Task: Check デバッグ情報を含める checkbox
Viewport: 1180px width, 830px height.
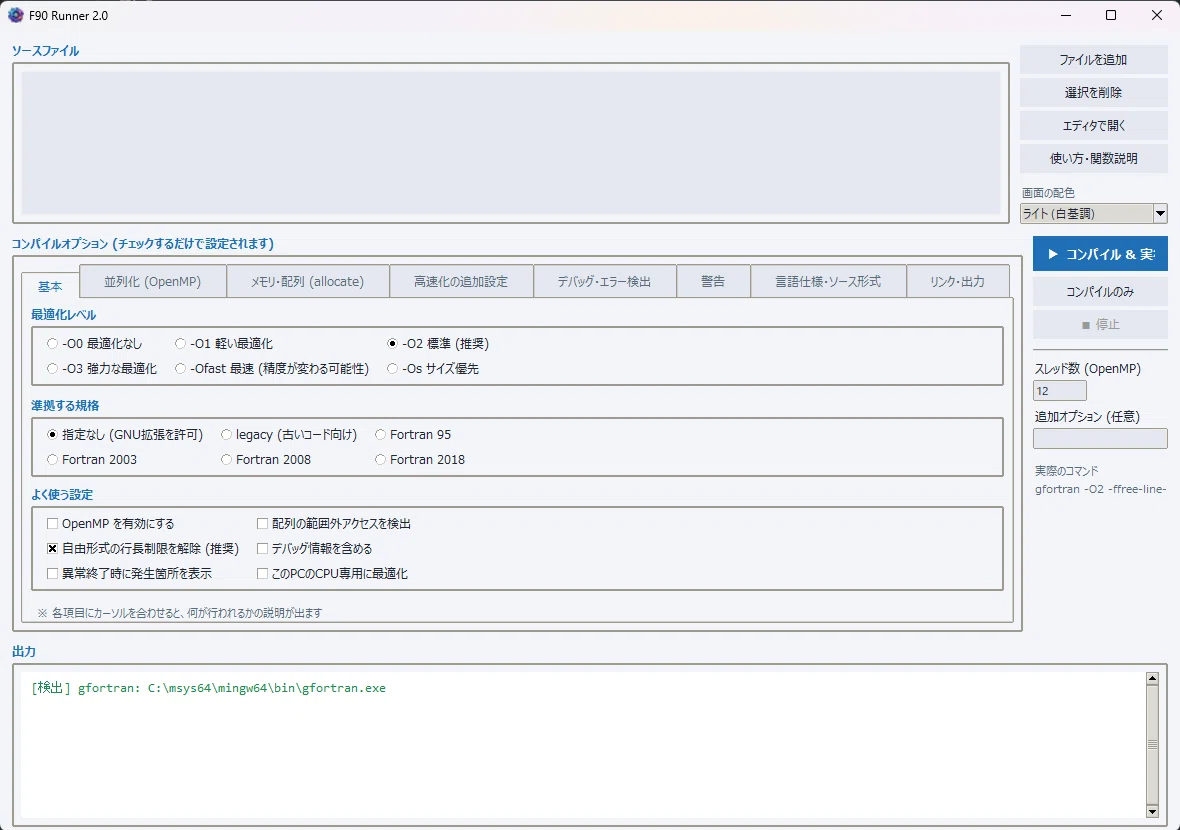Action: 315,549
